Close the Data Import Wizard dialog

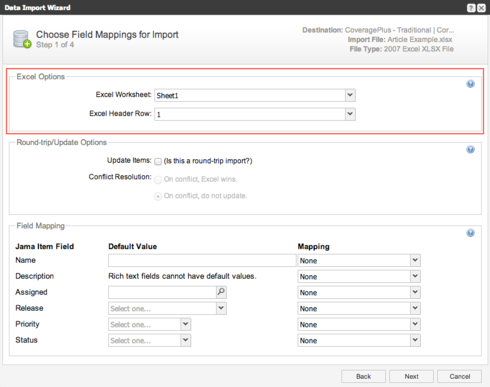point(481,8)
